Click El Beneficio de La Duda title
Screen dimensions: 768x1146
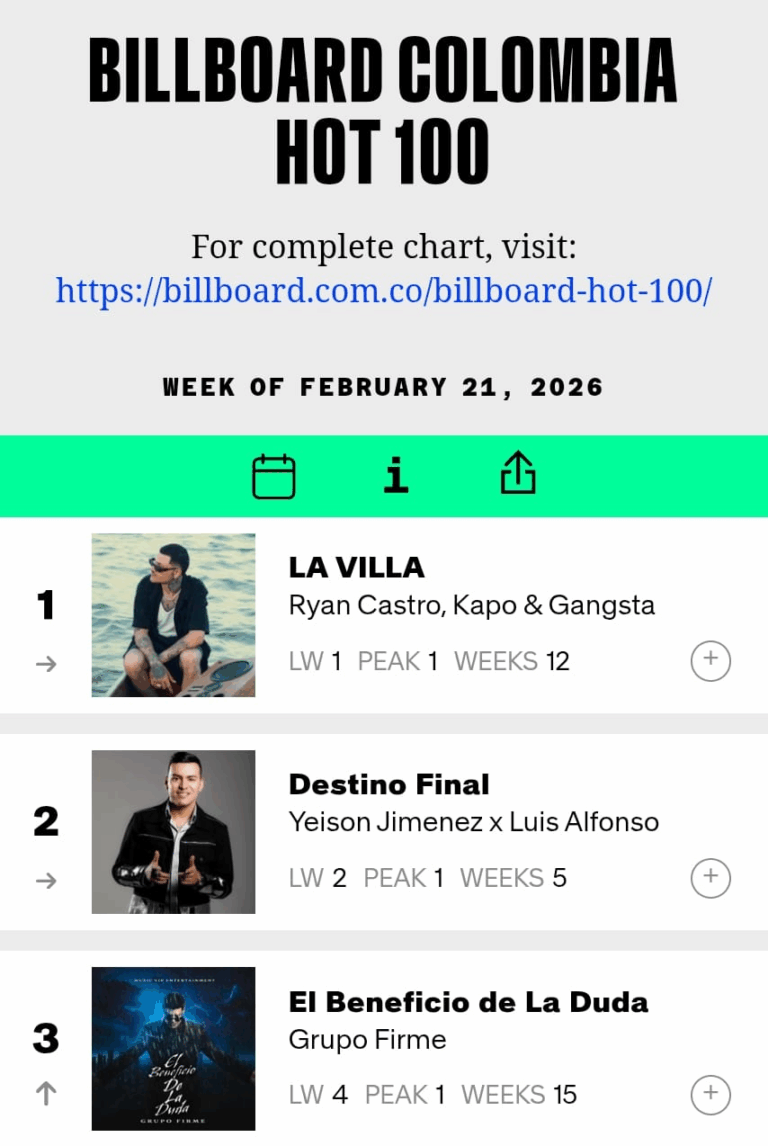(468, 1001)
